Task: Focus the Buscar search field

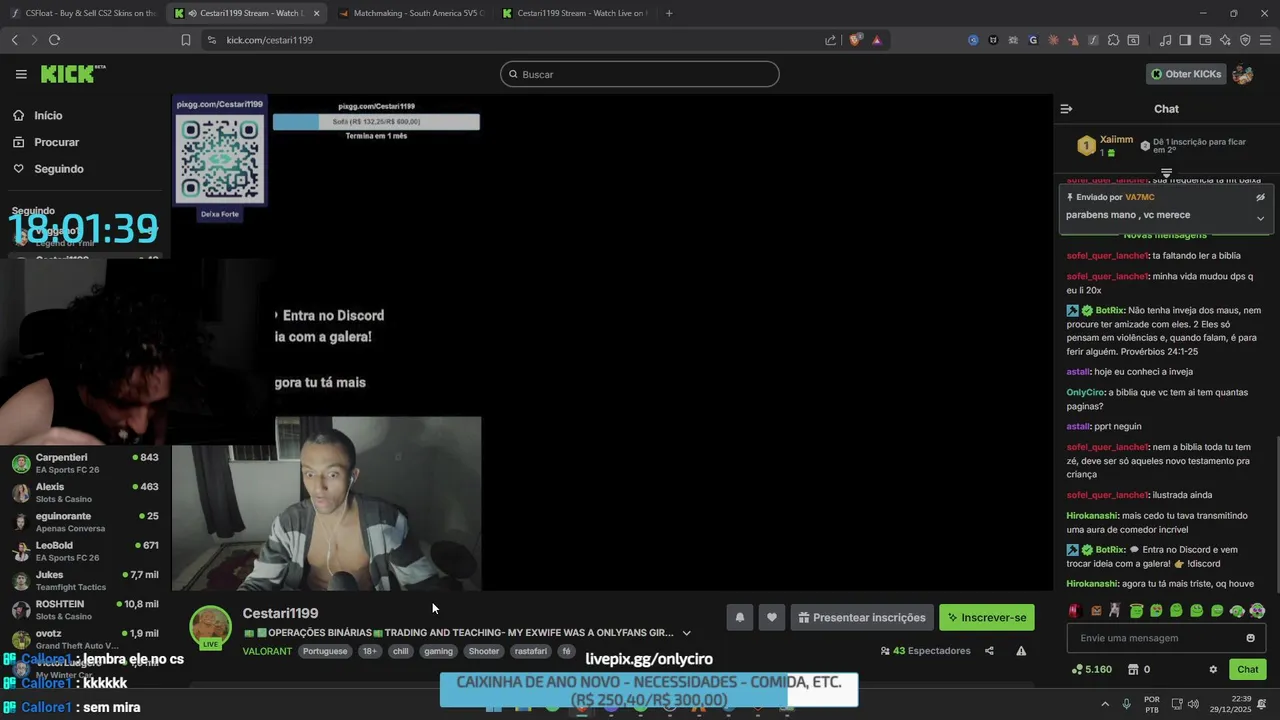Action: point(640,74)
